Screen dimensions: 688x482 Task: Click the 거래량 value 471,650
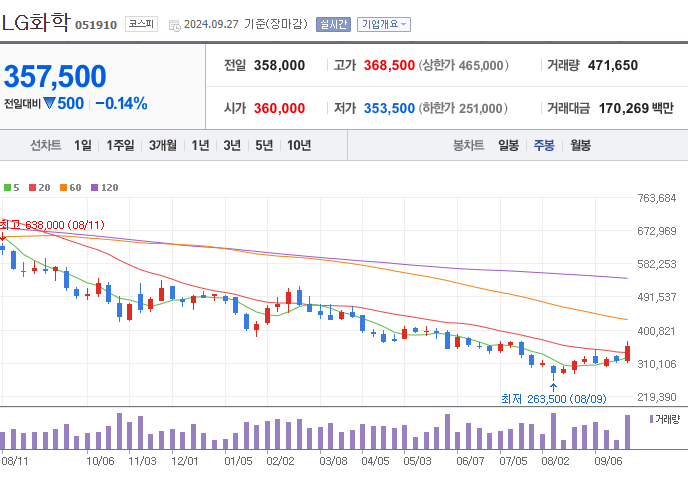click(x=613, y=65)
